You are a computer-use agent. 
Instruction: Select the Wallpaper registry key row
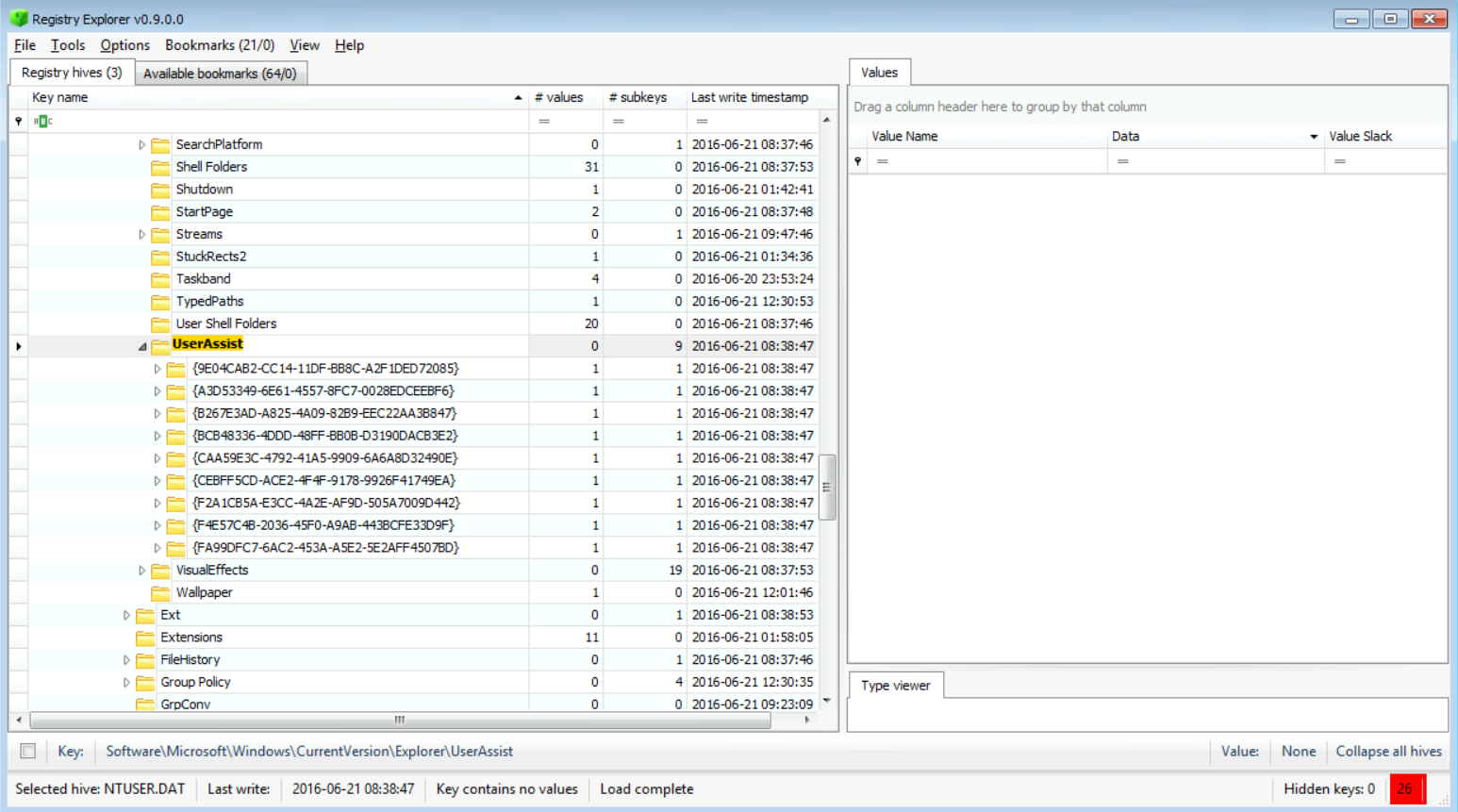[x=422, y=593]
